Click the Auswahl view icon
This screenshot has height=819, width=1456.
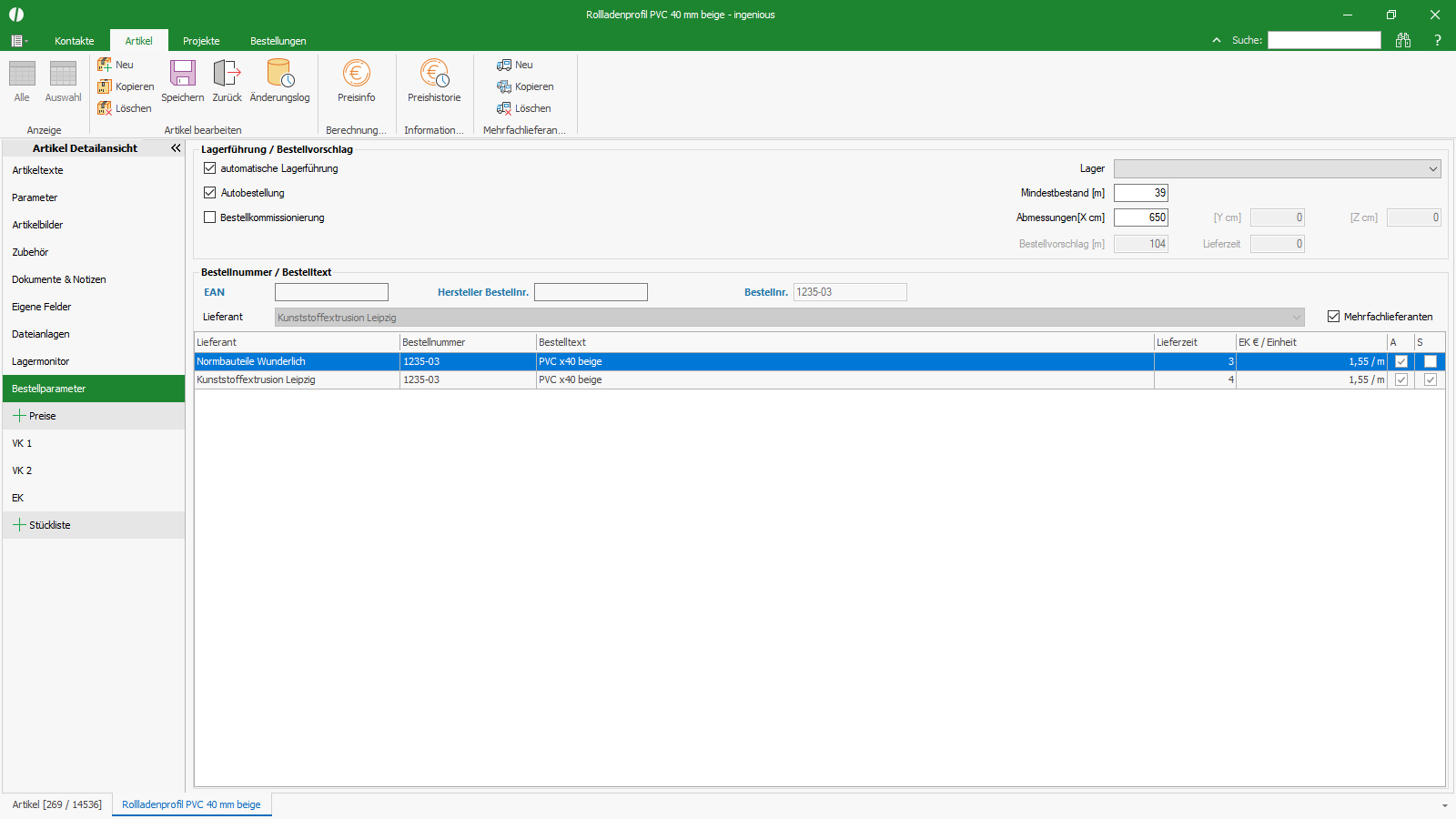pos(63,74)
